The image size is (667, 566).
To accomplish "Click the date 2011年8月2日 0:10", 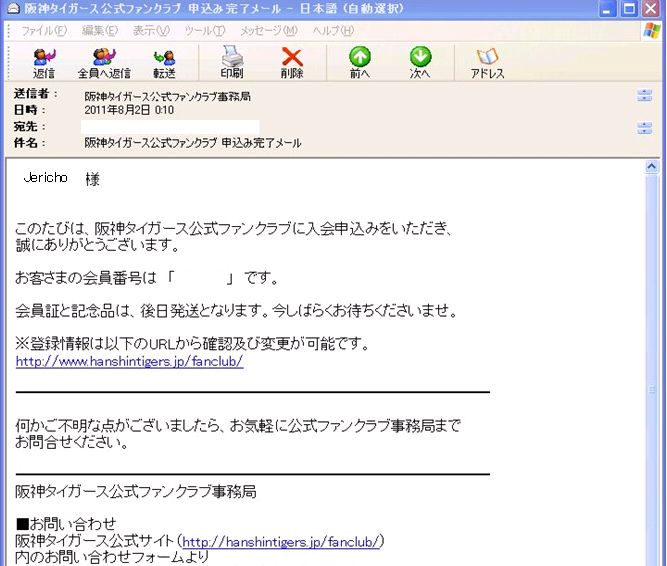I will [x=129, y=110].
